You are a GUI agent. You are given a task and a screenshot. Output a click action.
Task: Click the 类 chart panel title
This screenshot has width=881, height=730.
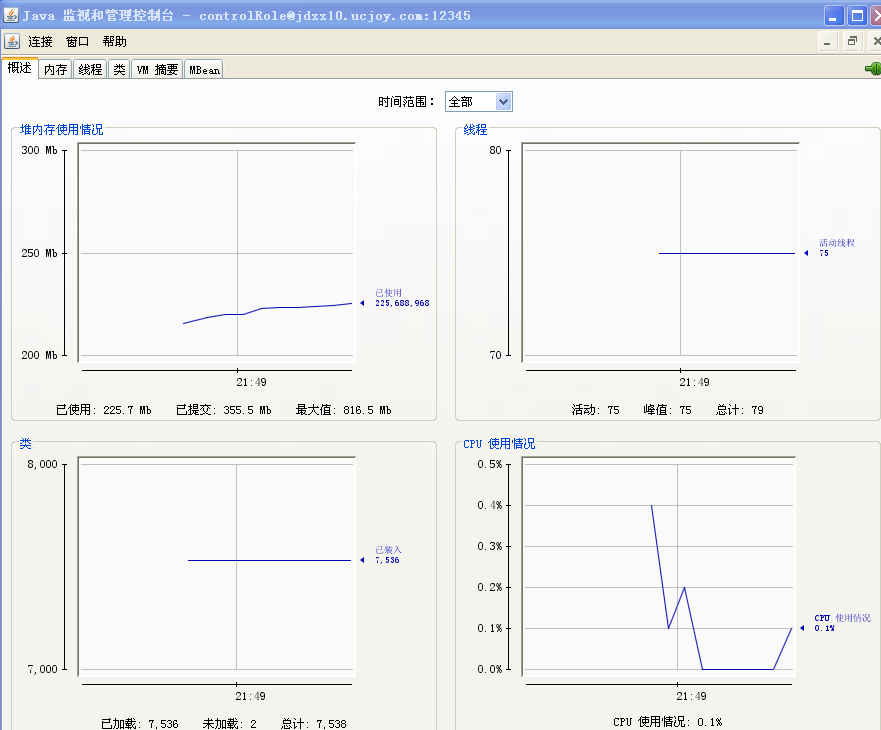point(25,443)
